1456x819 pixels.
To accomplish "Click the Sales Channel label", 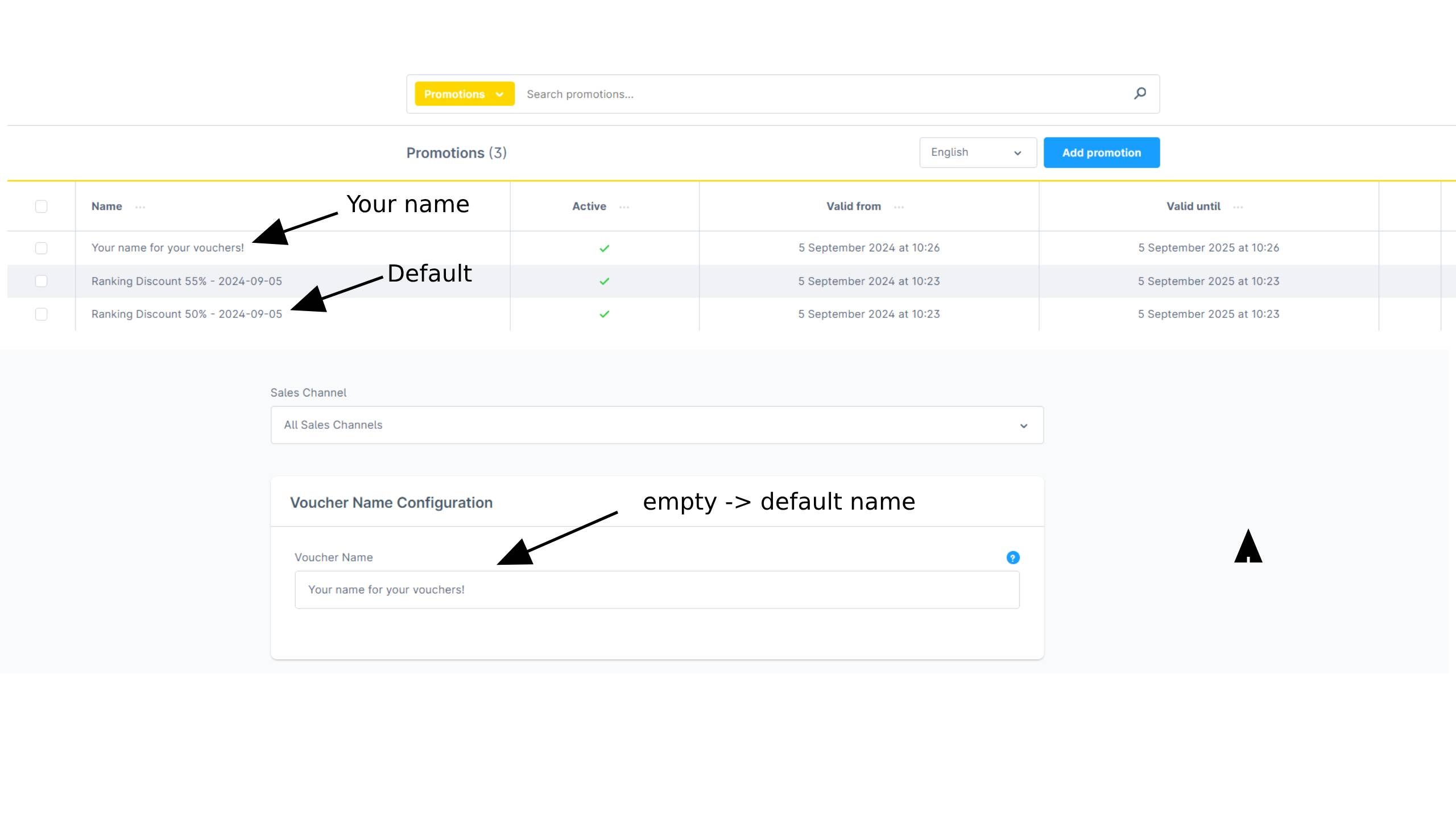I will tap(308, 392).
